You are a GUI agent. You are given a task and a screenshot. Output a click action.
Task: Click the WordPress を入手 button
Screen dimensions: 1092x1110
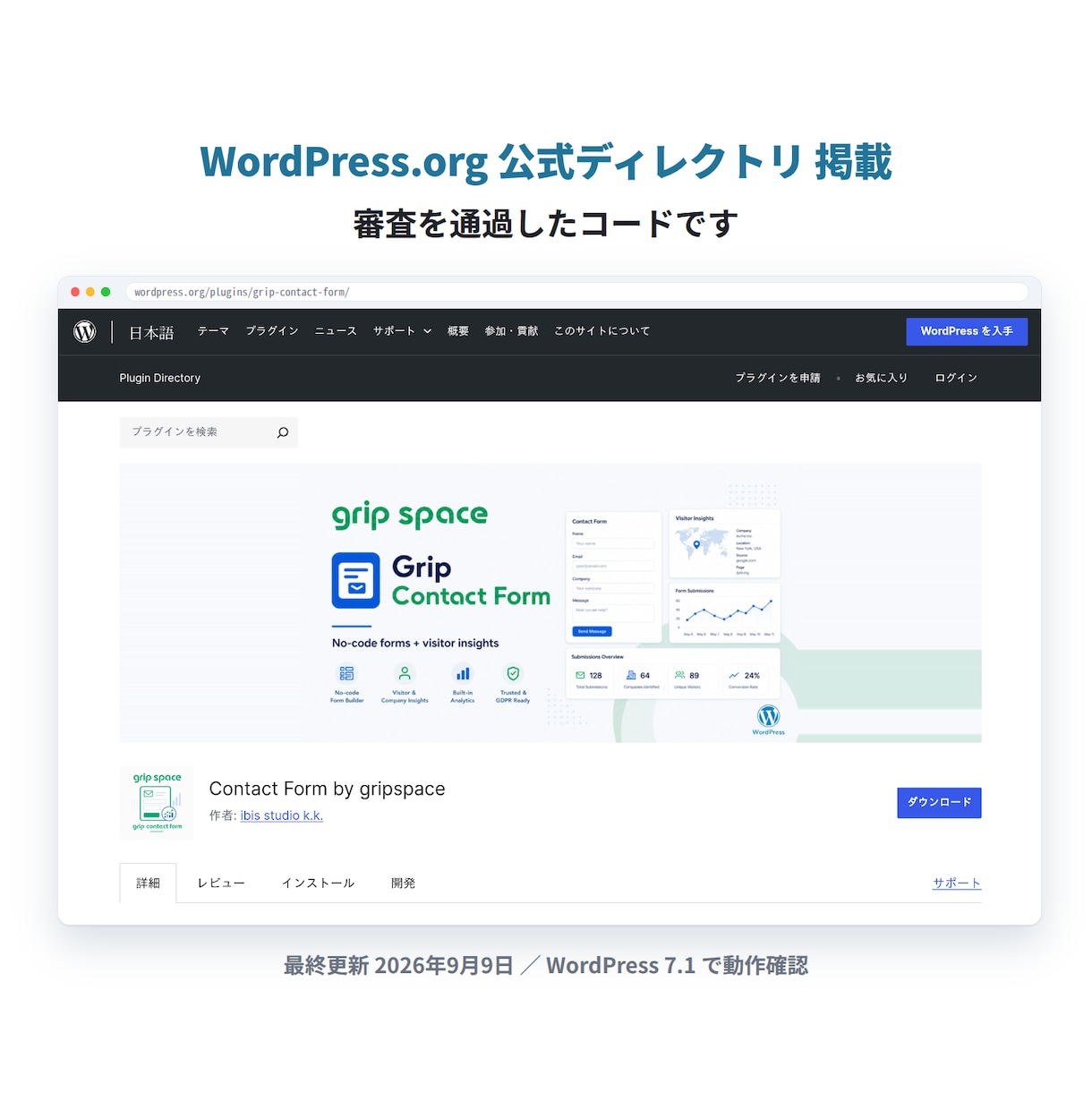tap(967, 331)
